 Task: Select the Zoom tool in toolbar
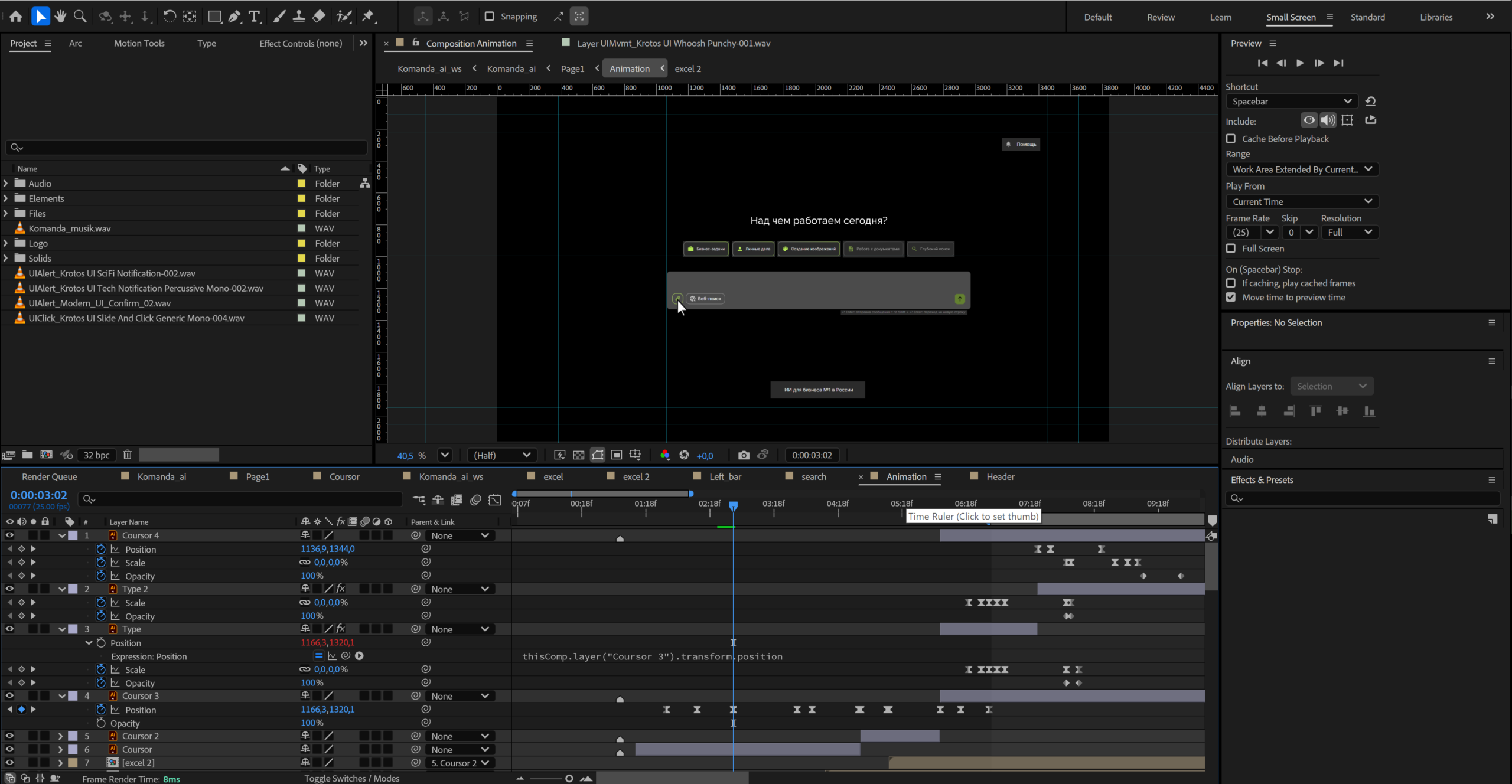pos(80,17)
